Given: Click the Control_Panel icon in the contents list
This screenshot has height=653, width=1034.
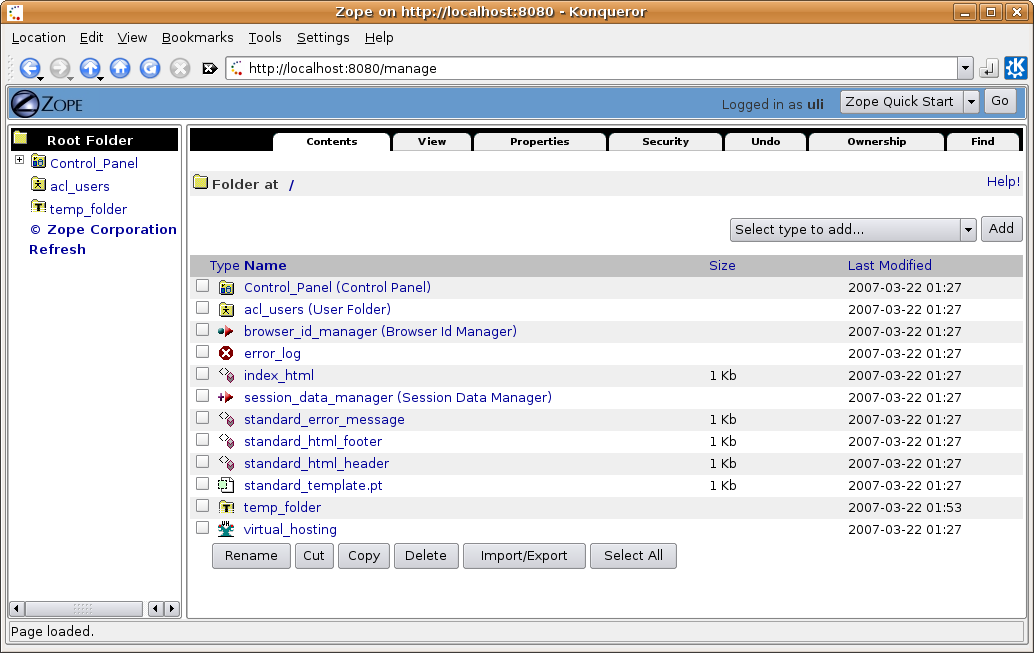Looking at the screenshot, I should tap(226, 288).
